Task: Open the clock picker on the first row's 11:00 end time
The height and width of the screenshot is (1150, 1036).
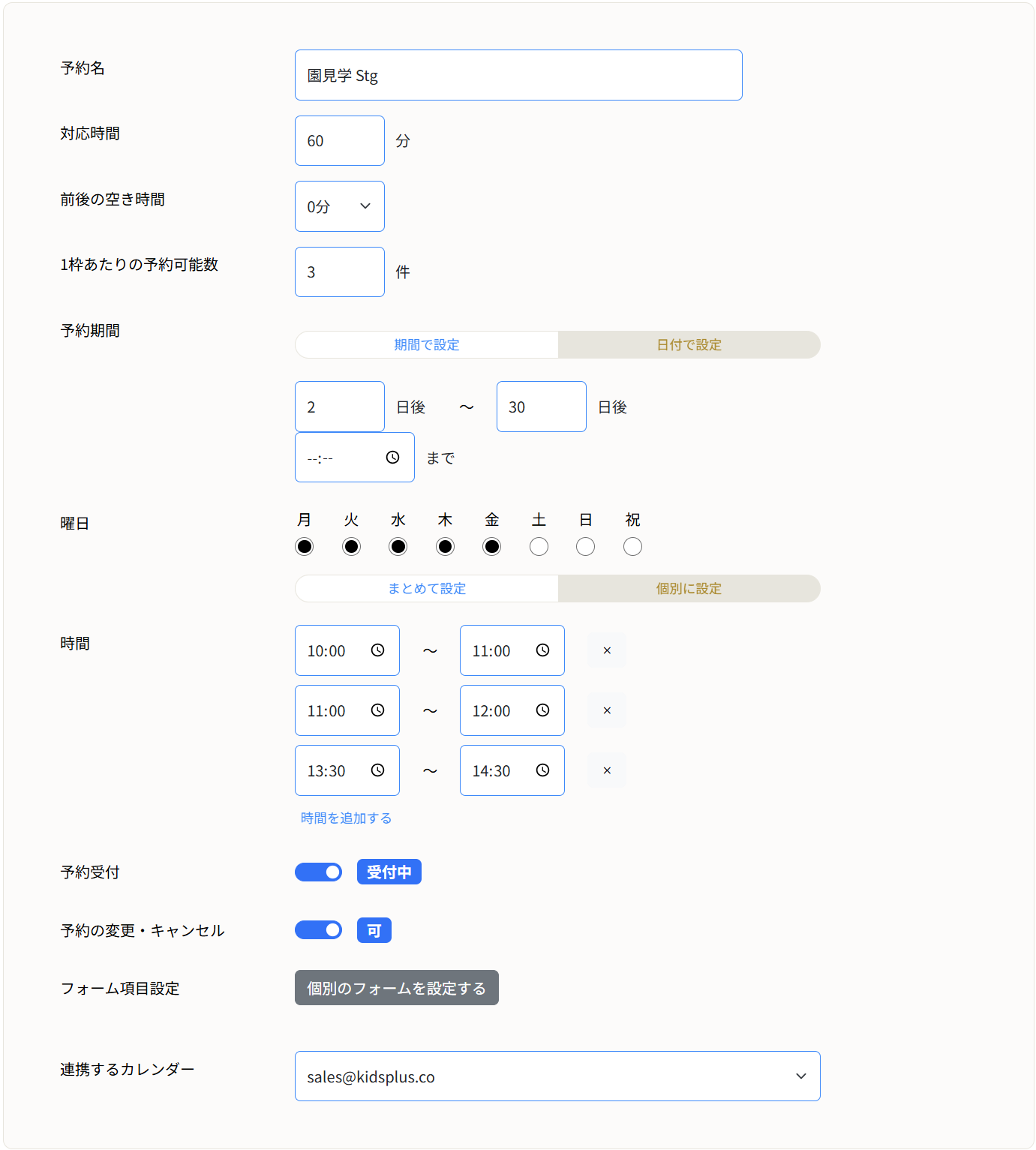Action: (x=543, y=650)
